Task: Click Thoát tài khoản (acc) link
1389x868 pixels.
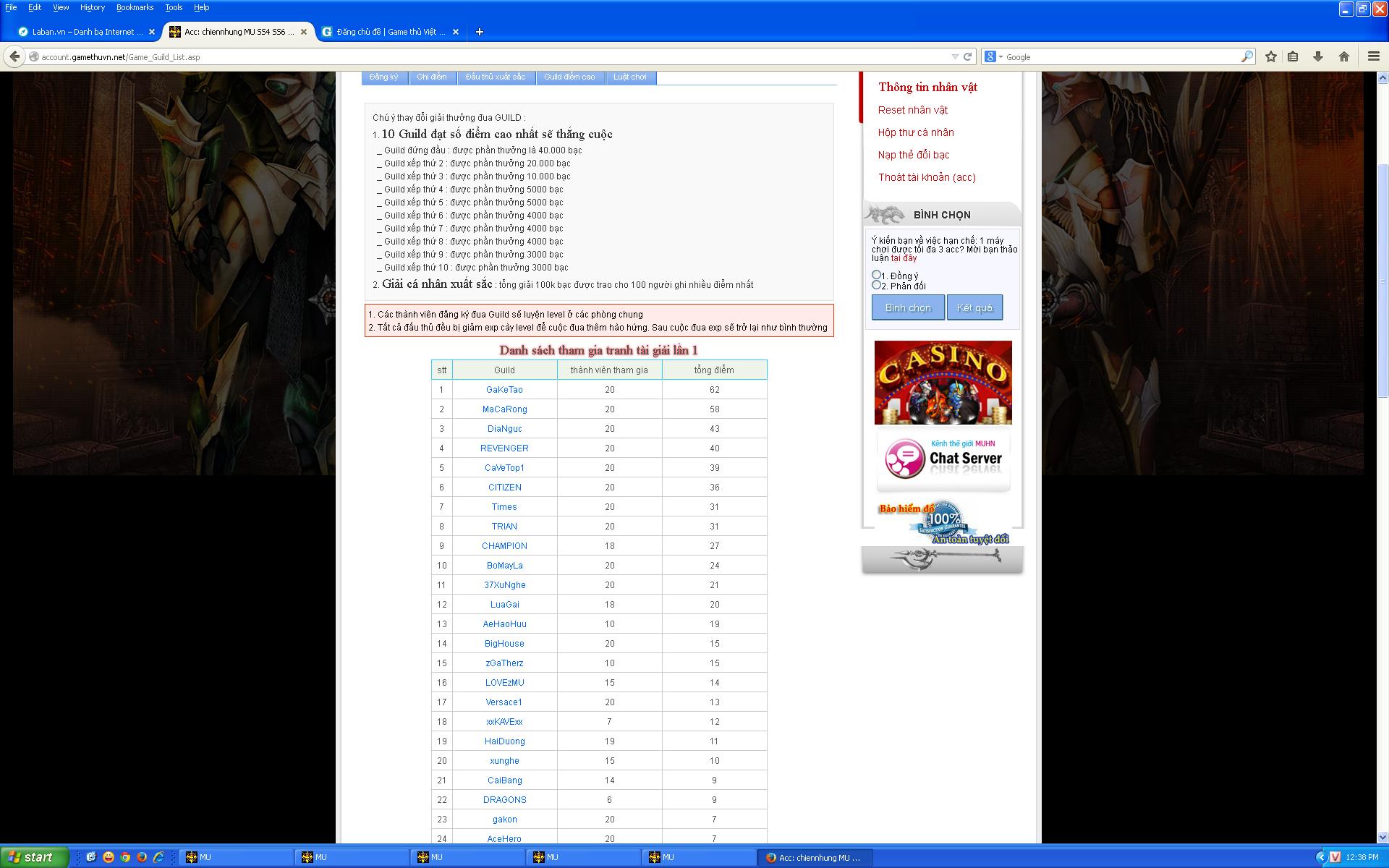Action: click(x=927, y=177)
